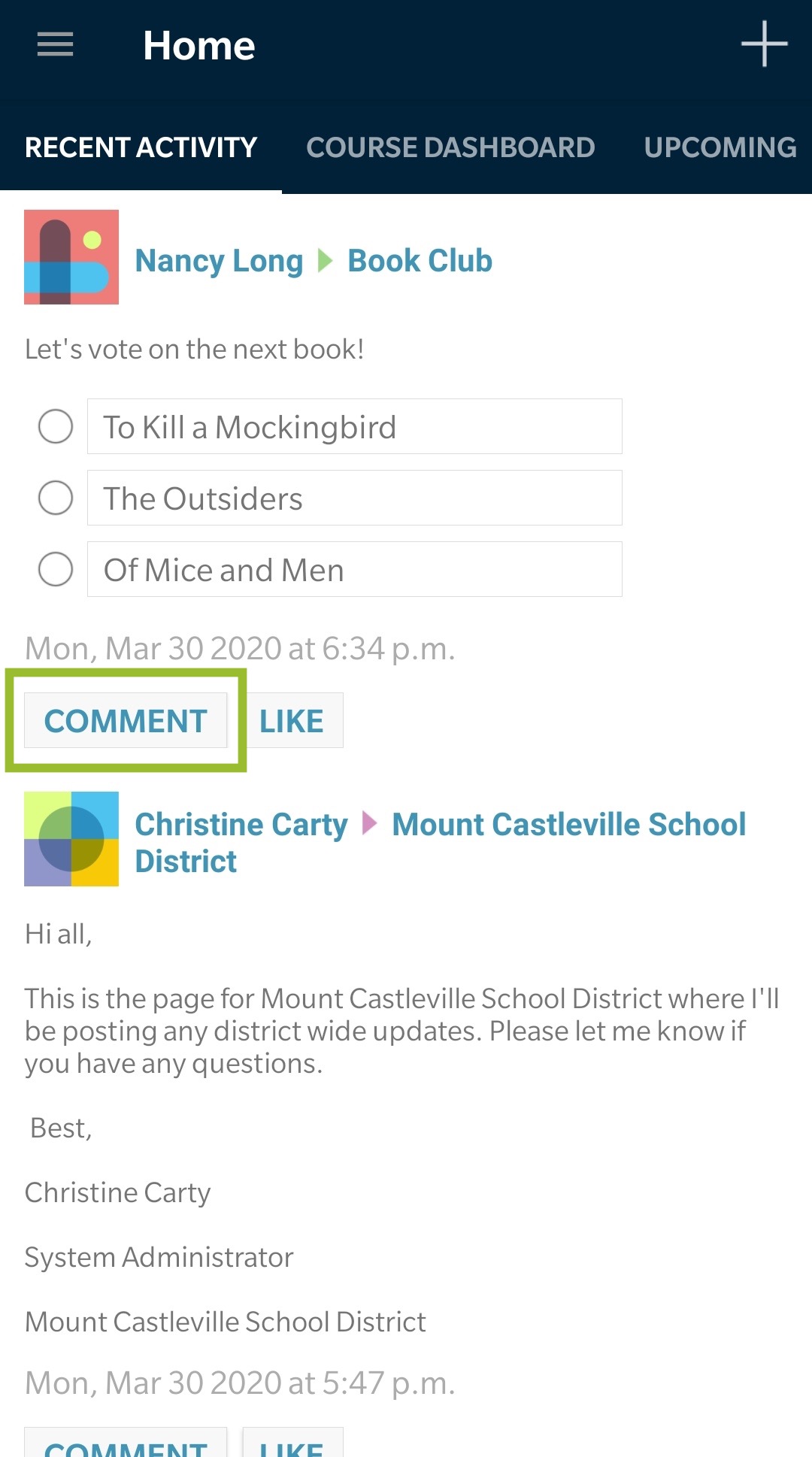
Task: Like Christine Carty's district post
Action: click(292, 1445)
